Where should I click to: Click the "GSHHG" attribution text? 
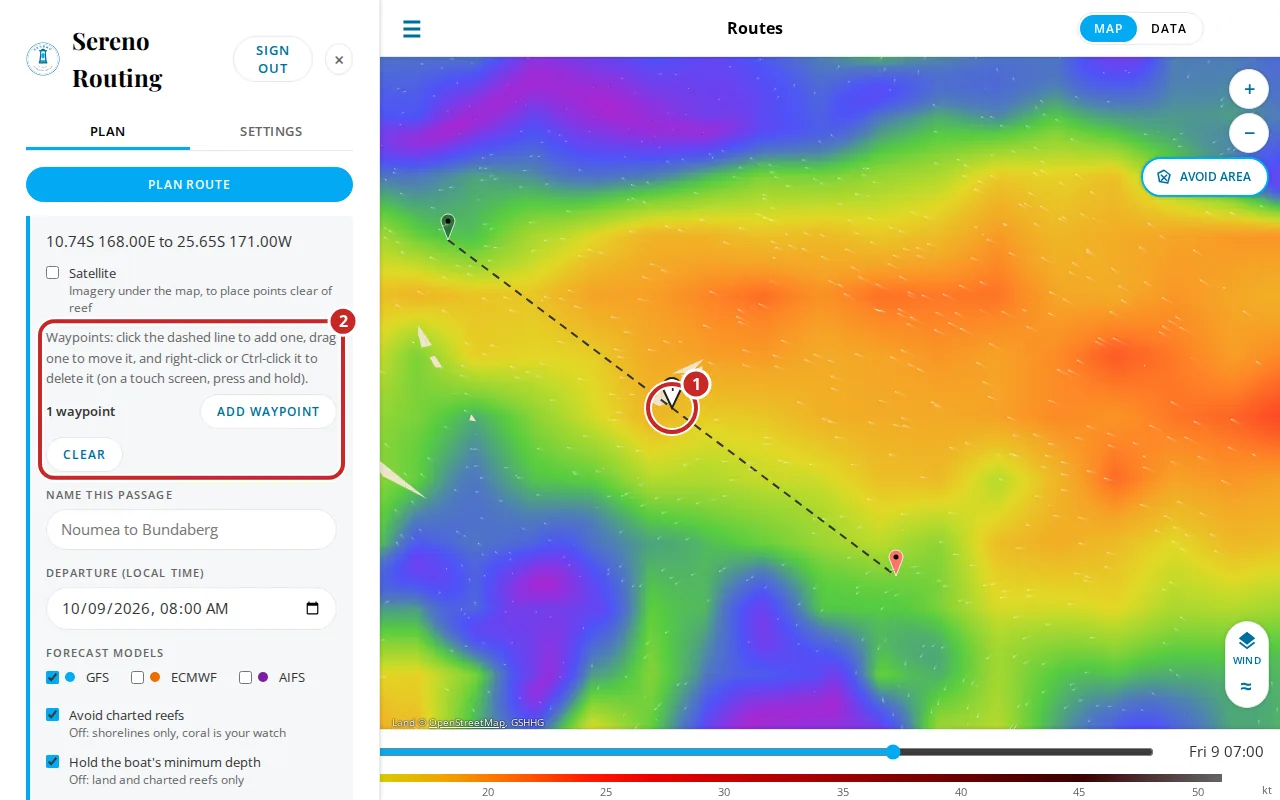click(x=528, y=722)
